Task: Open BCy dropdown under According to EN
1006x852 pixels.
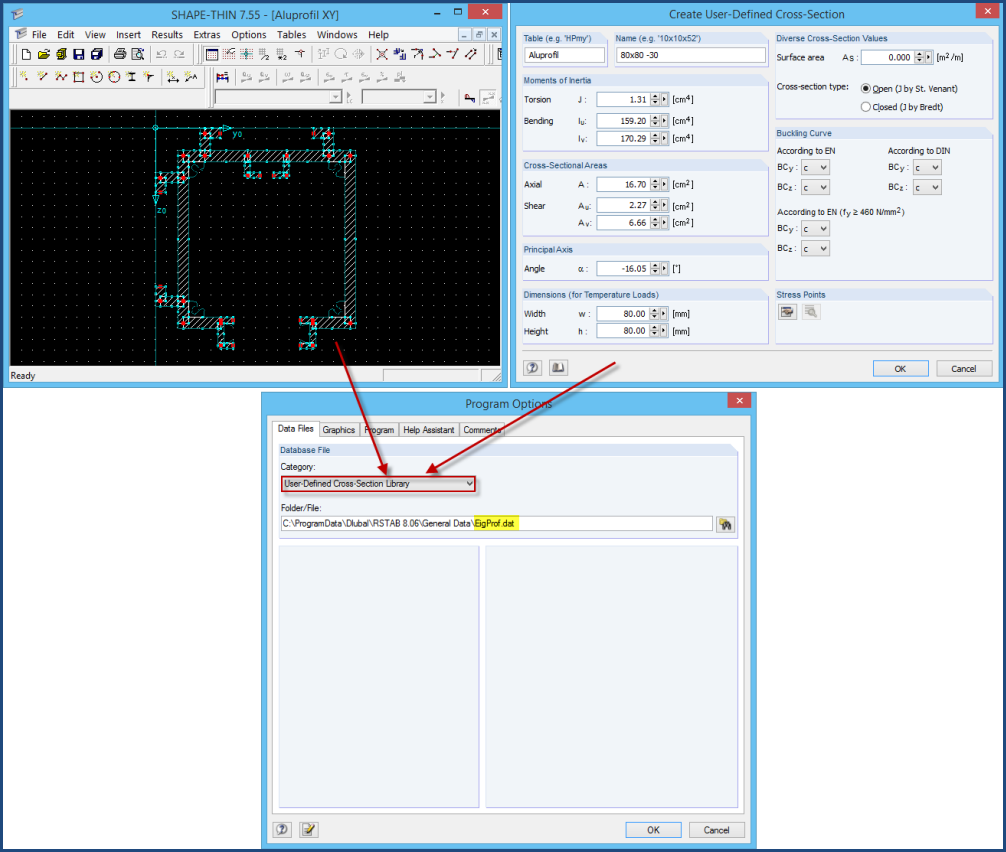Action: coord(815,167)
